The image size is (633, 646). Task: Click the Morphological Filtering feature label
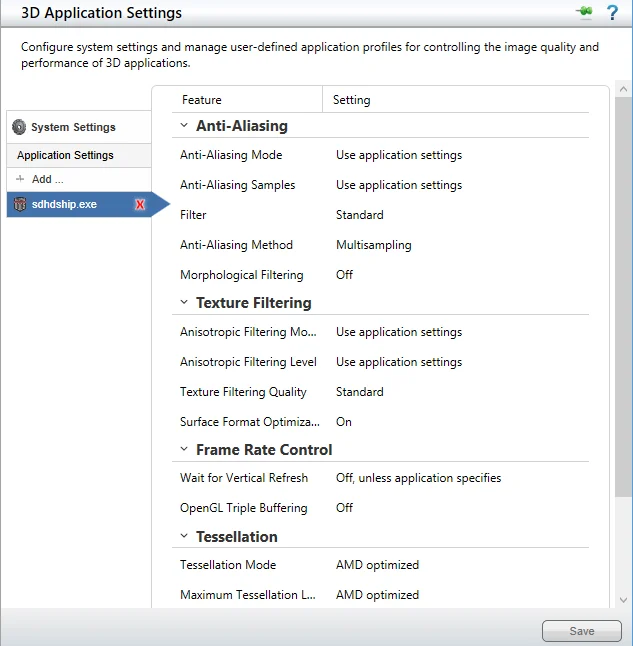[242, 275]
